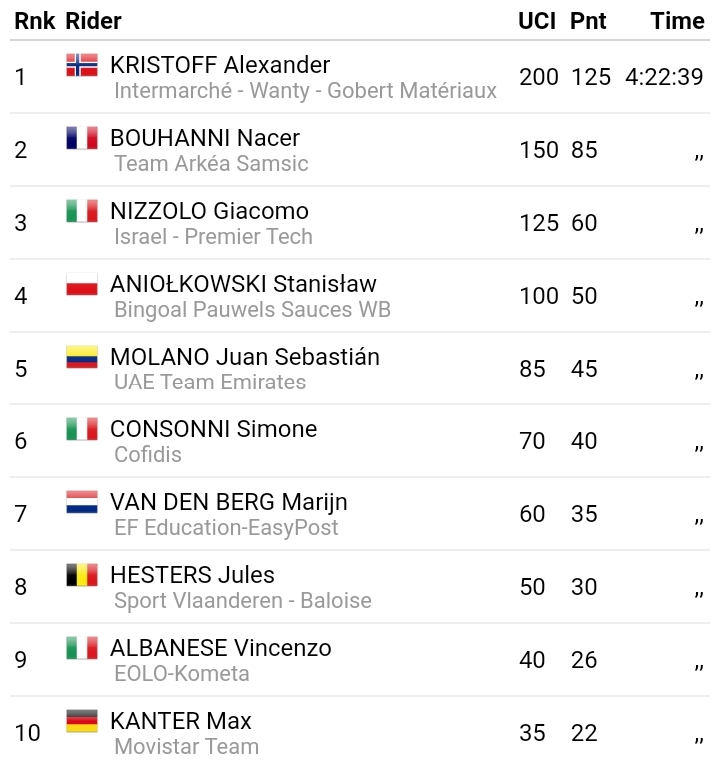Open the Movistar Team page

tap(186, 747)
